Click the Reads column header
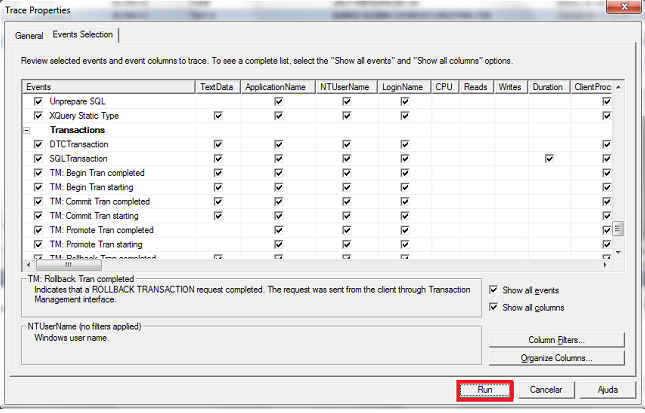Image resolution: width=645 pixels, height=413 pixels. click(x=477, y=87)
